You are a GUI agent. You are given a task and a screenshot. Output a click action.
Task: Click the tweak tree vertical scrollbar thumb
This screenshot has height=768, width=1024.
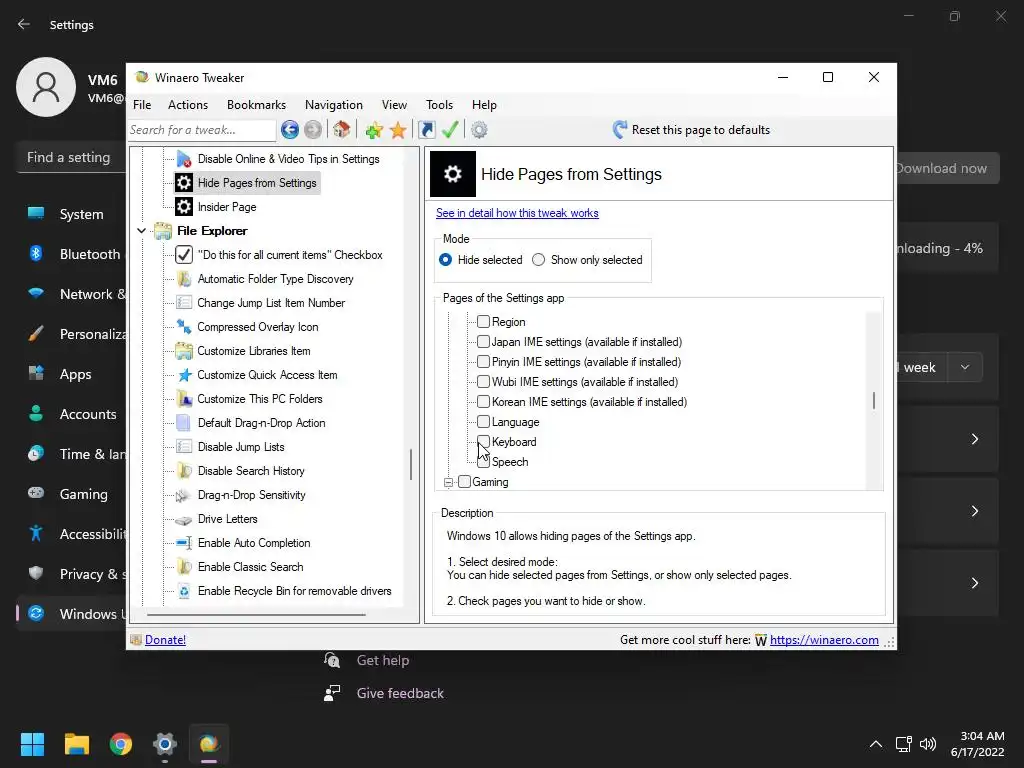[411, 464]
